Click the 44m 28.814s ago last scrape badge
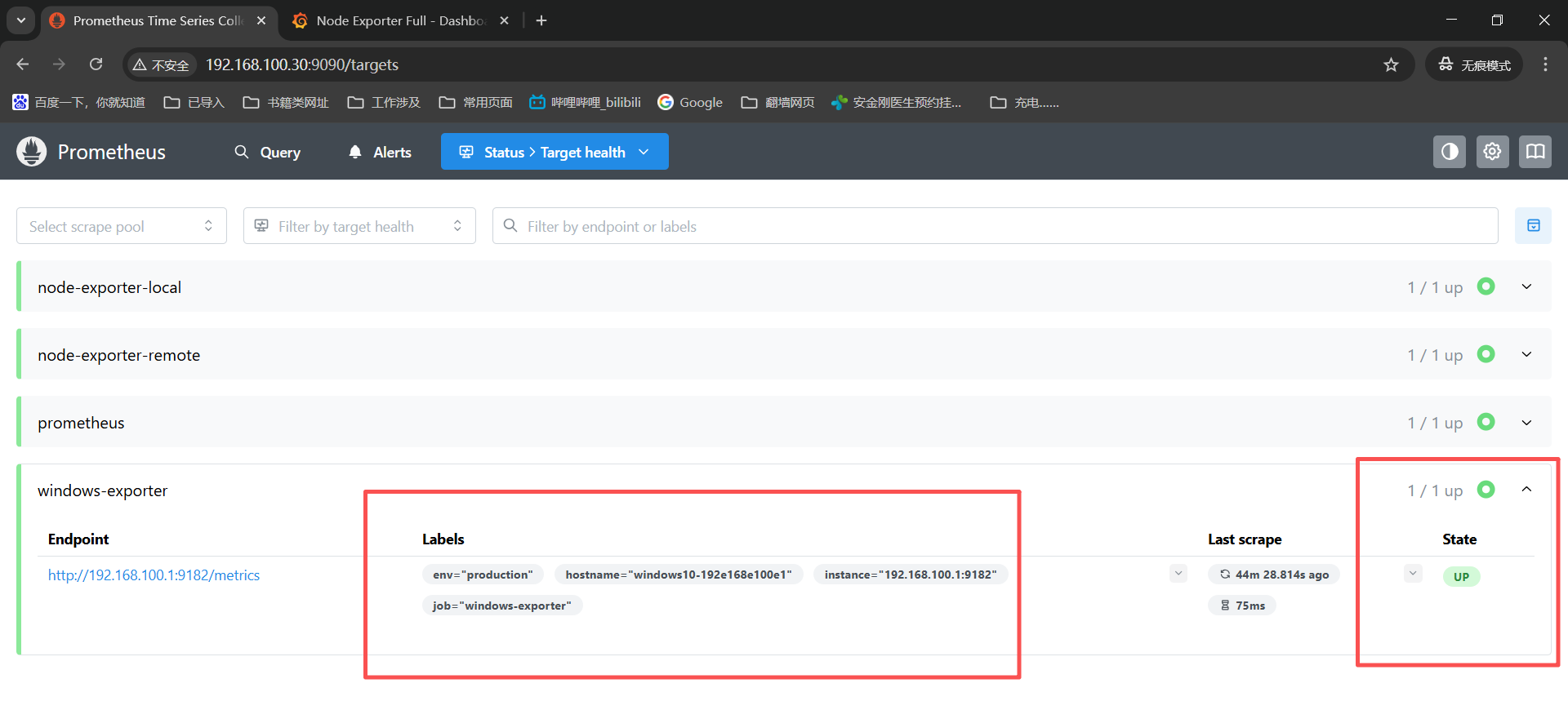 pos(1274,575)
